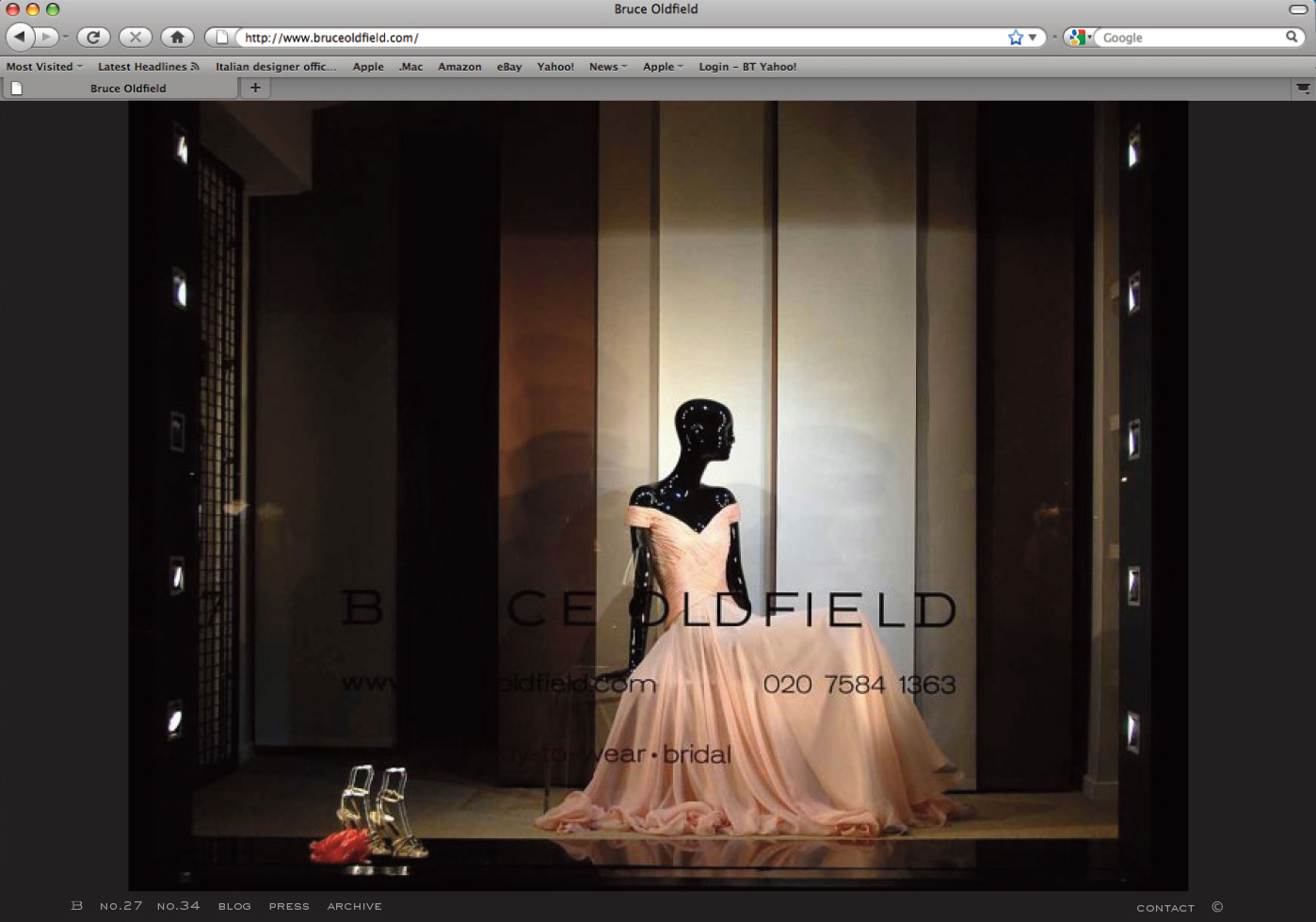Open the eBay bookmark
Image resolution: width=1316 pixels, height=922 pixels.
click(509, 67)
